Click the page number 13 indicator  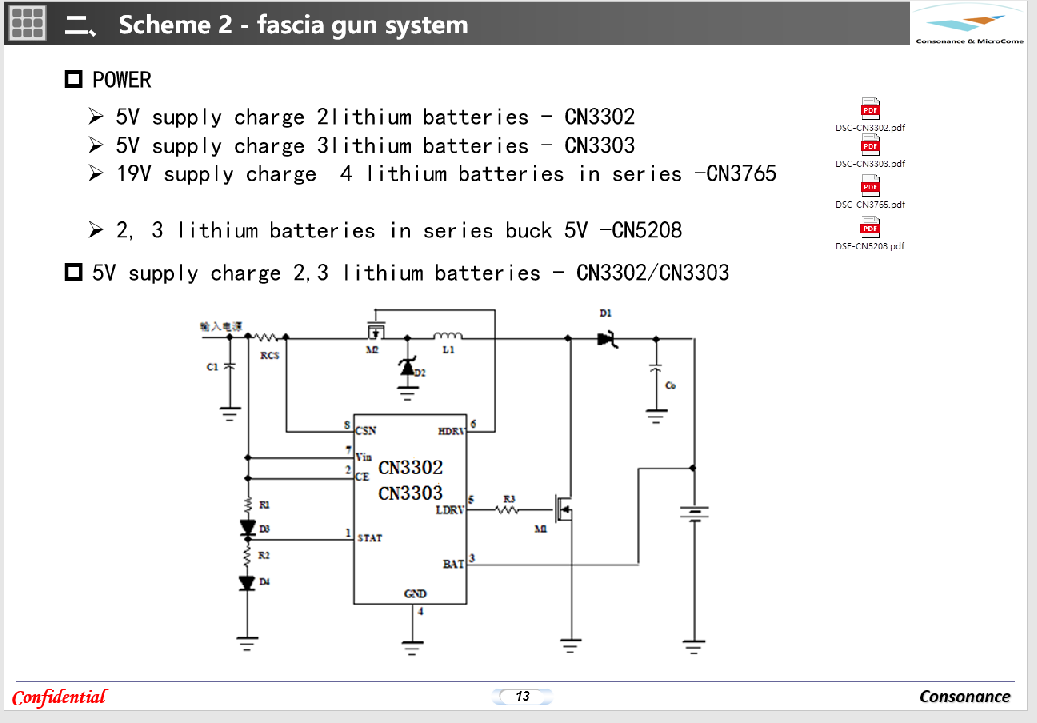coord(522,697)
